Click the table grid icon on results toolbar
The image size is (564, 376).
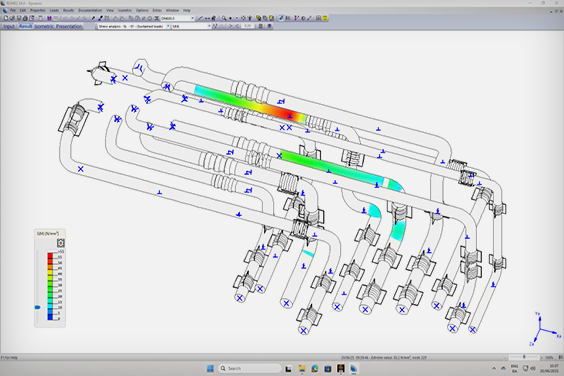point(261,26)
